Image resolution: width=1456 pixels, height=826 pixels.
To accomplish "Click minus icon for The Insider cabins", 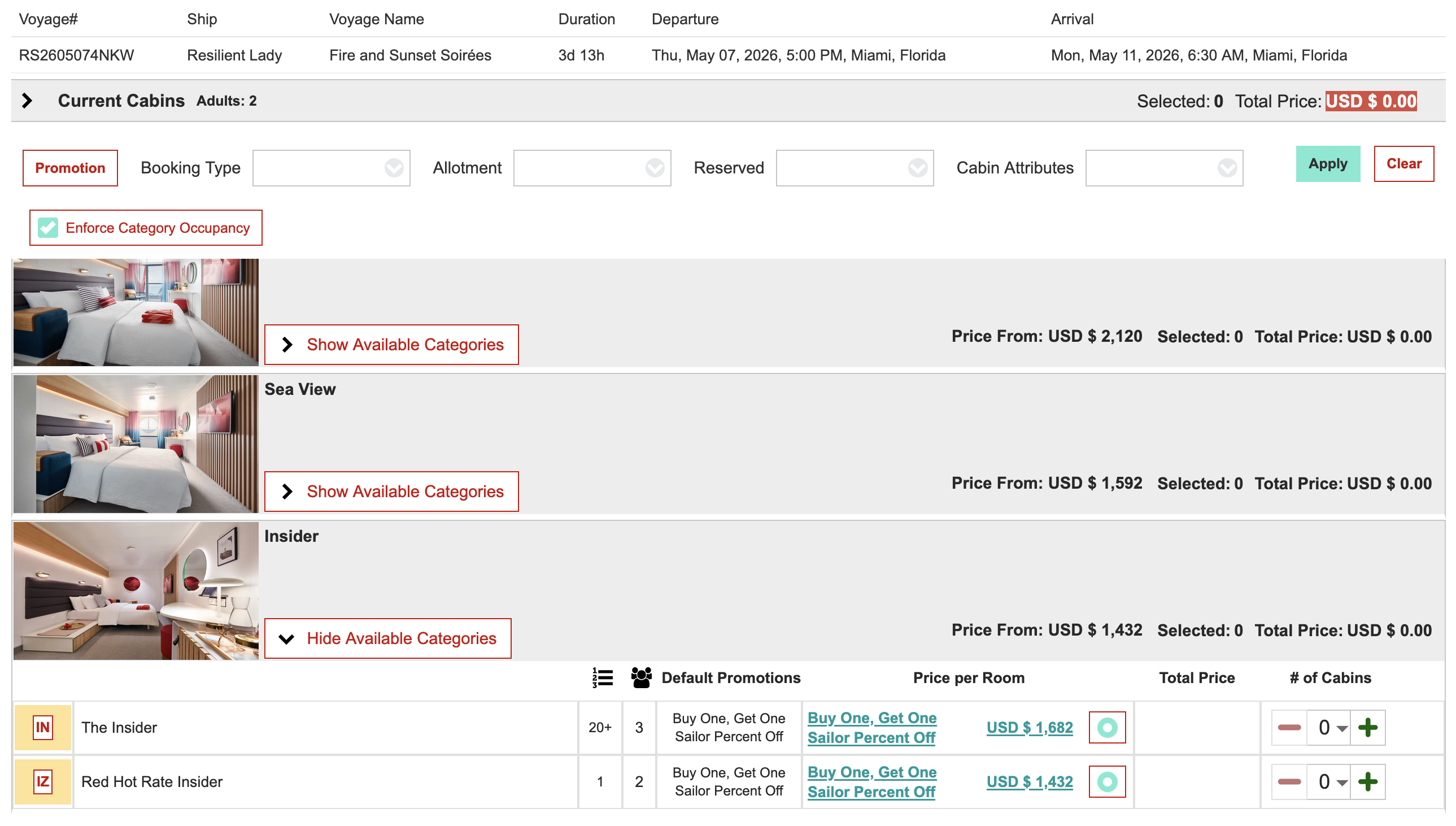I will [1289, 727].
